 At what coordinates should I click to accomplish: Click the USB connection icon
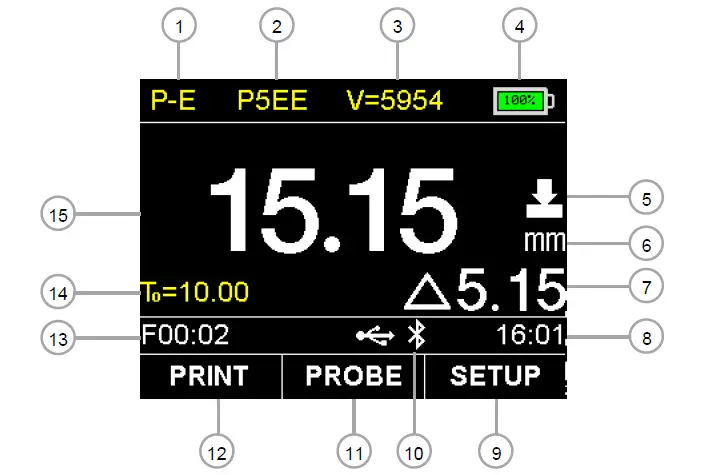(375, 336)
